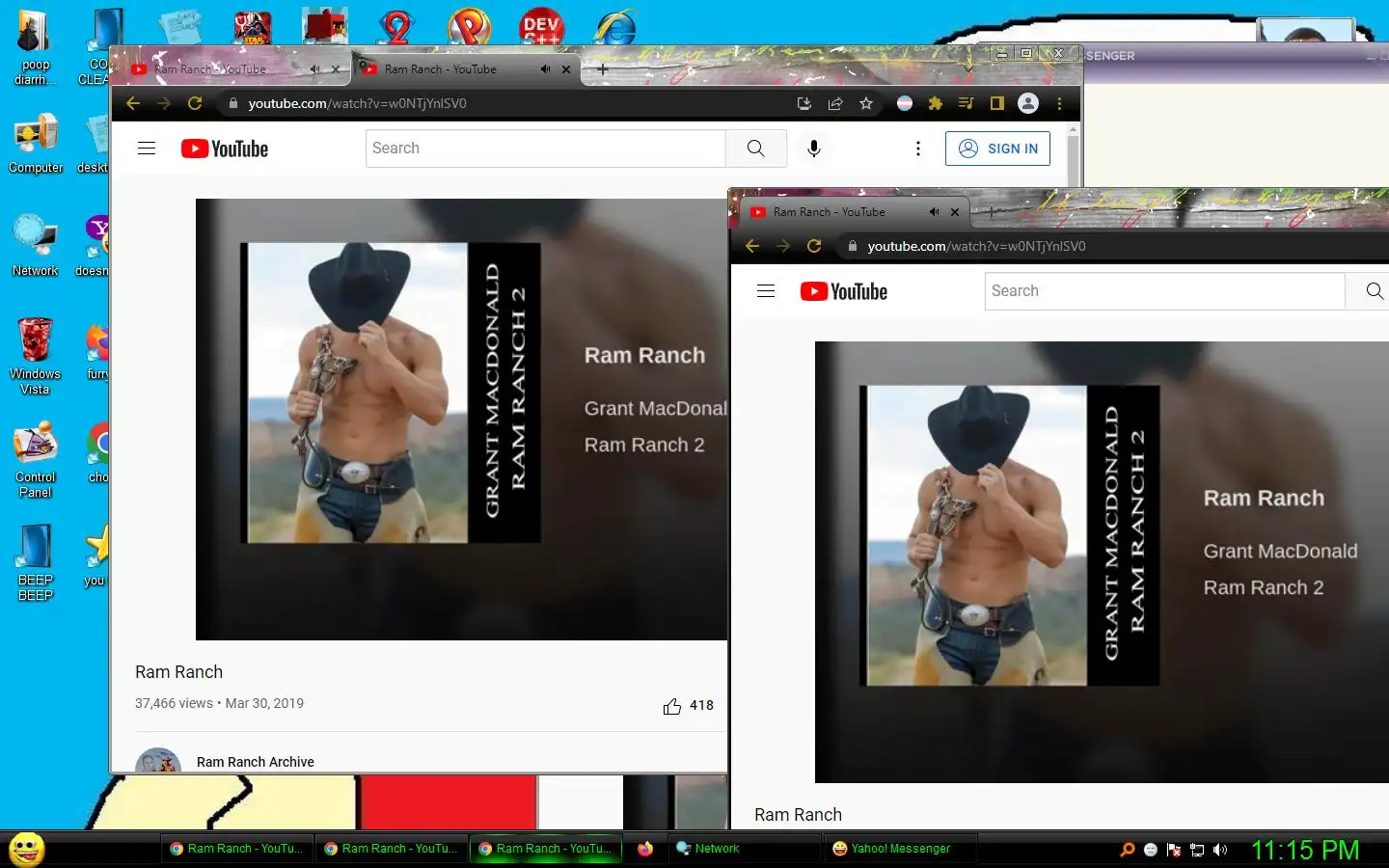Image resolution: width=1389 pixels, height=868 pixels.
Task: Click the video player in the front window
Action: pyautogui.click(x=1102, y=561)
